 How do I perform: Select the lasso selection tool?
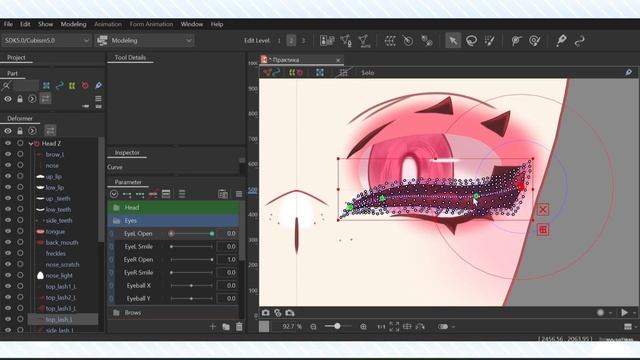click(x=471, y=40)
